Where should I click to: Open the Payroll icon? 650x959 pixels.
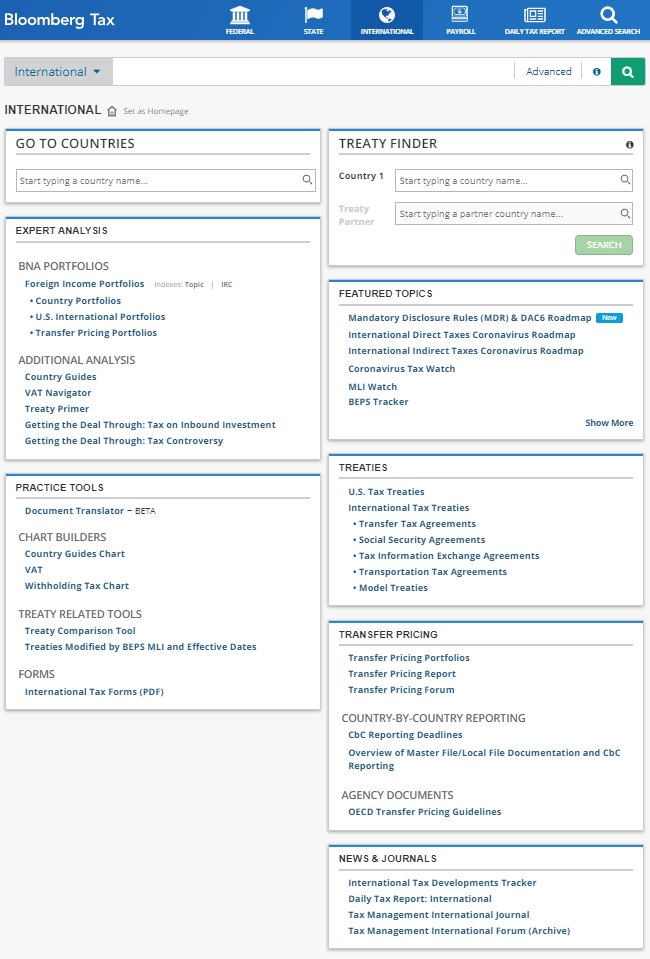click(x=460, y=15)
